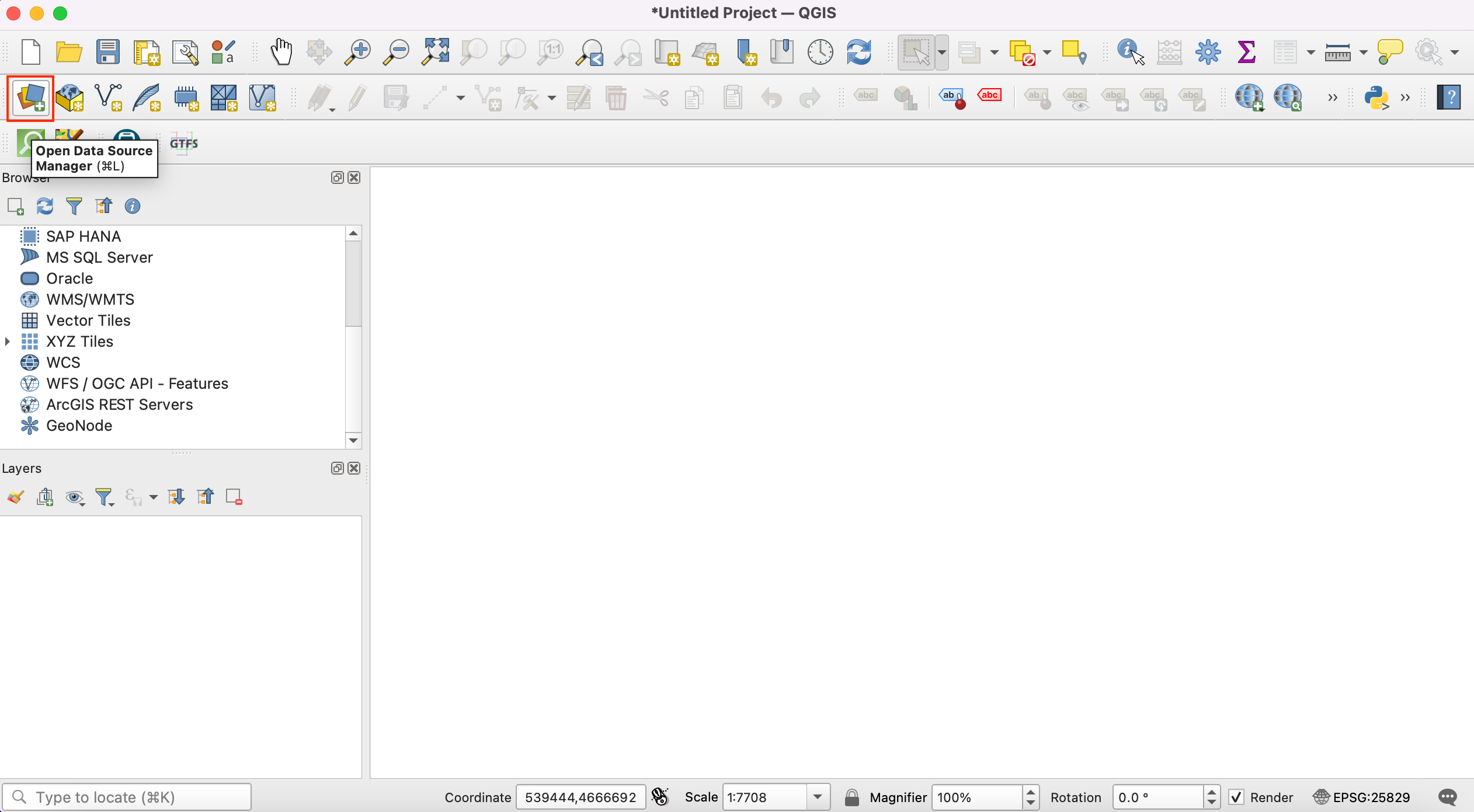The height and width of the screenshot is (812, 1474).
Task: Select WMS/WMTS in Browser panel
Action: click(90, 299)
